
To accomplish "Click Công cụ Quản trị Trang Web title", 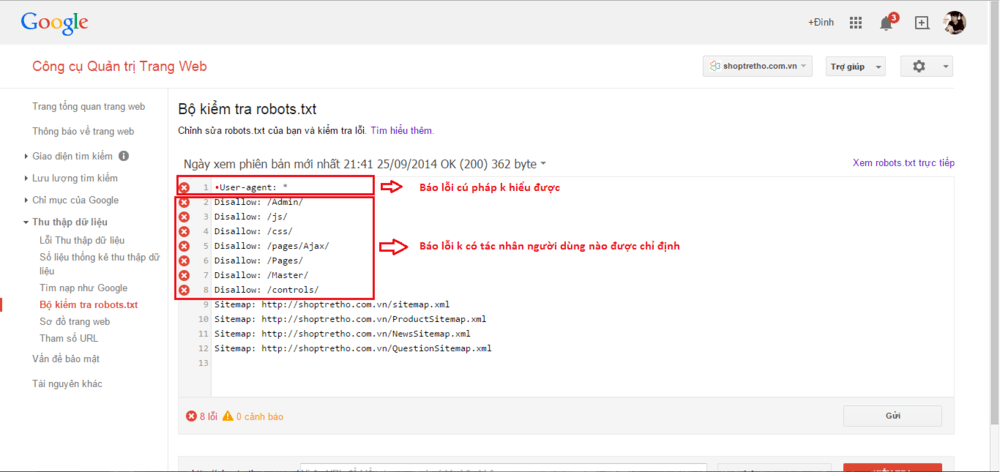I will (119, 66).
